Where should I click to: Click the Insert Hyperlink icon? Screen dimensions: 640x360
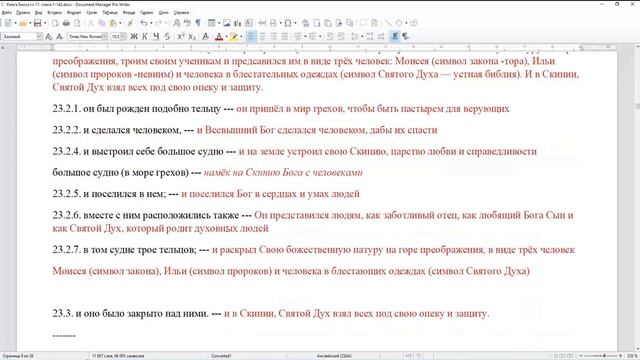point(305,23)
